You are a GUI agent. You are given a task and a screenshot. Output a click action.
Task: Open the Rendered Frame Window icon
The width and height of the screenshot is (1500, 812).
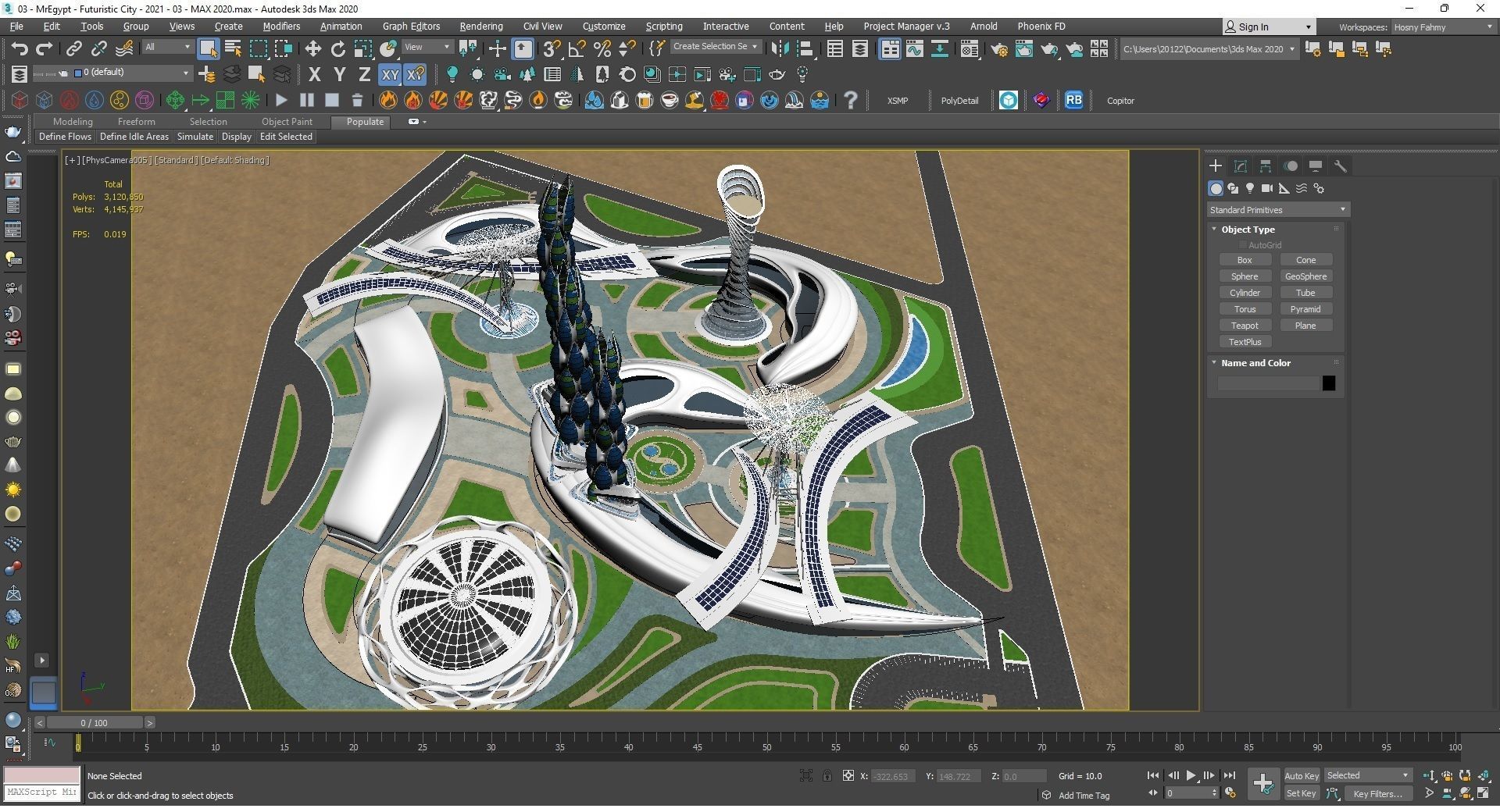tap(1023, 49)
